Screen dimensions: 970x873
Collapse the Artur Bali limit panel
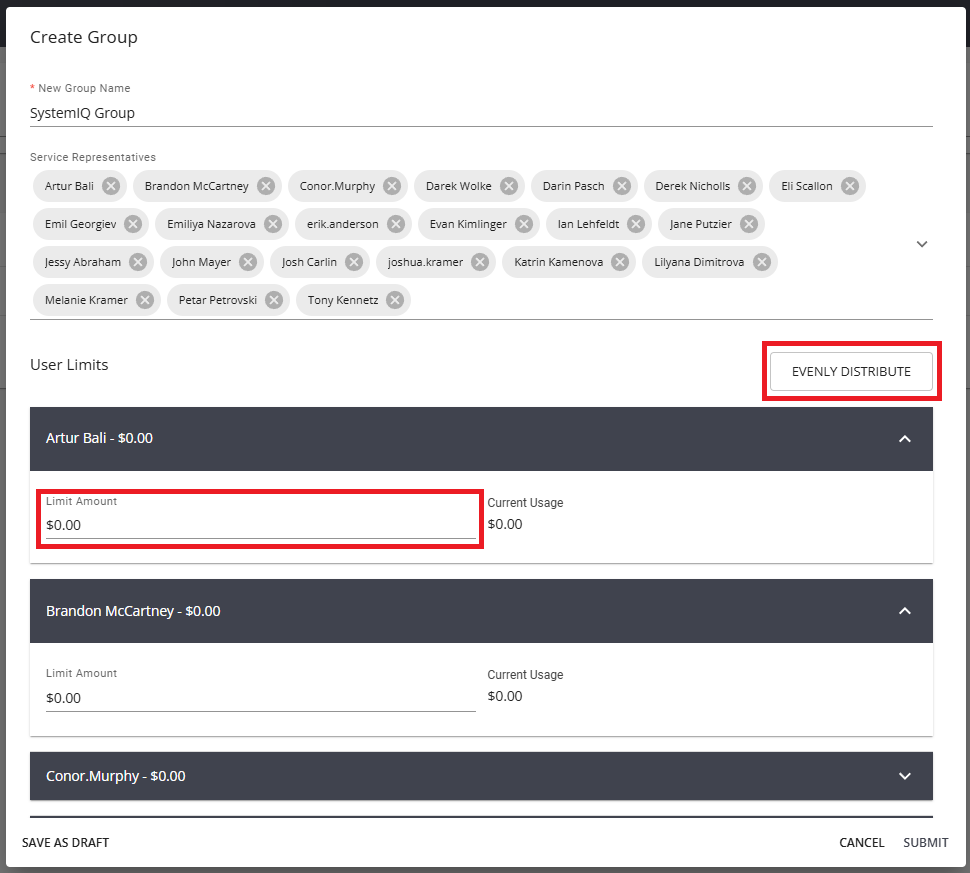click(x=904, y=439)
